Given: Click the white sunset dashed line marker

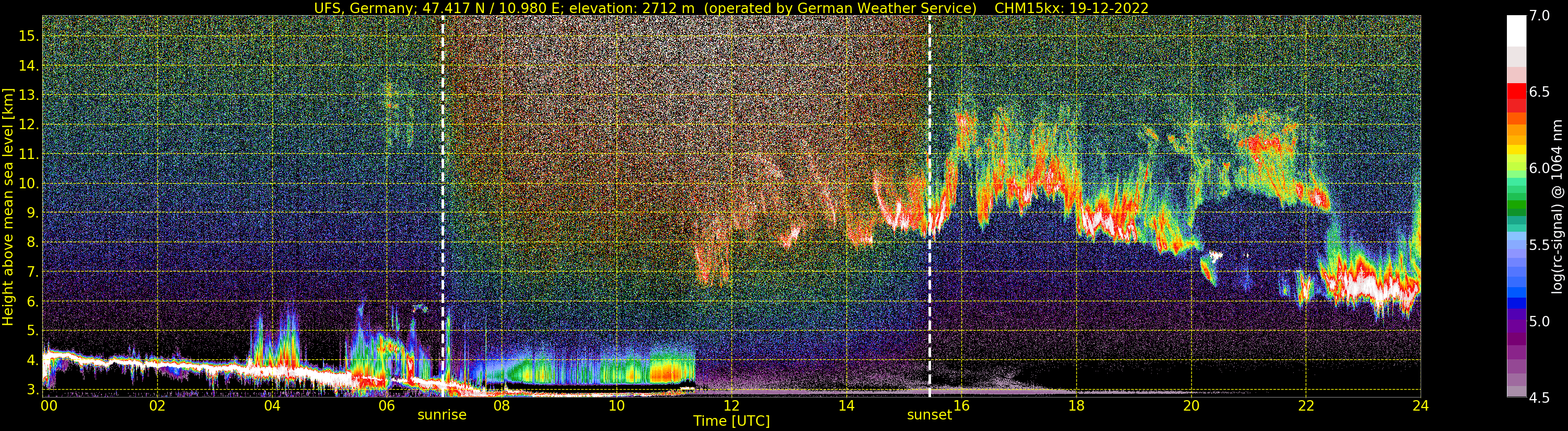Looking at the screenshot, I should (930, 206).
